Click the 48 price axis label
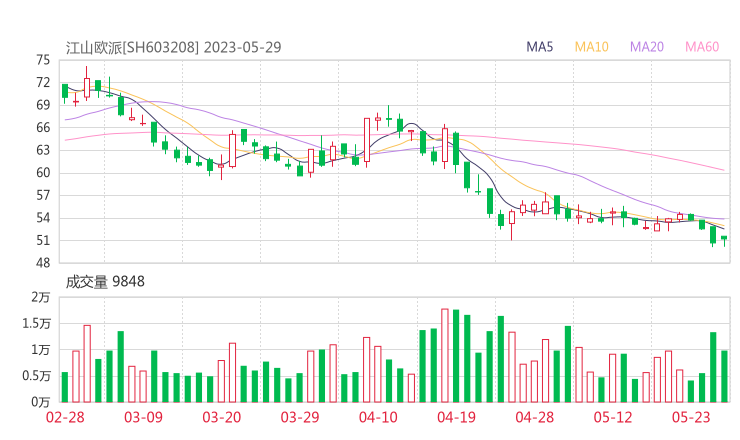This screenshot has width=740, height=440. pos(42,263)
